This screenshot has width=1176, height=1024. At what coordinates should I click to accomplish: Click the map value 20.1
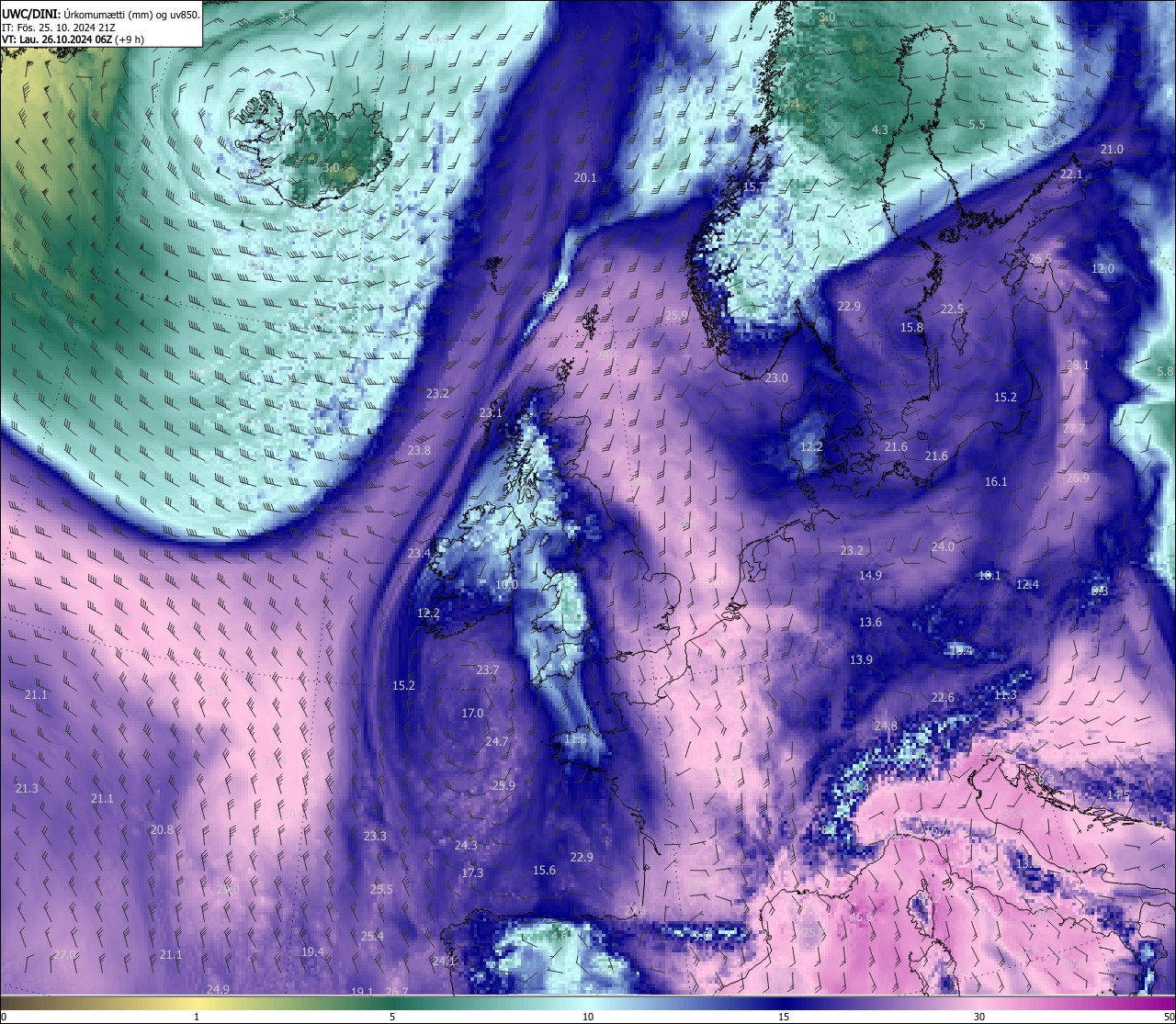coord(585,177)
